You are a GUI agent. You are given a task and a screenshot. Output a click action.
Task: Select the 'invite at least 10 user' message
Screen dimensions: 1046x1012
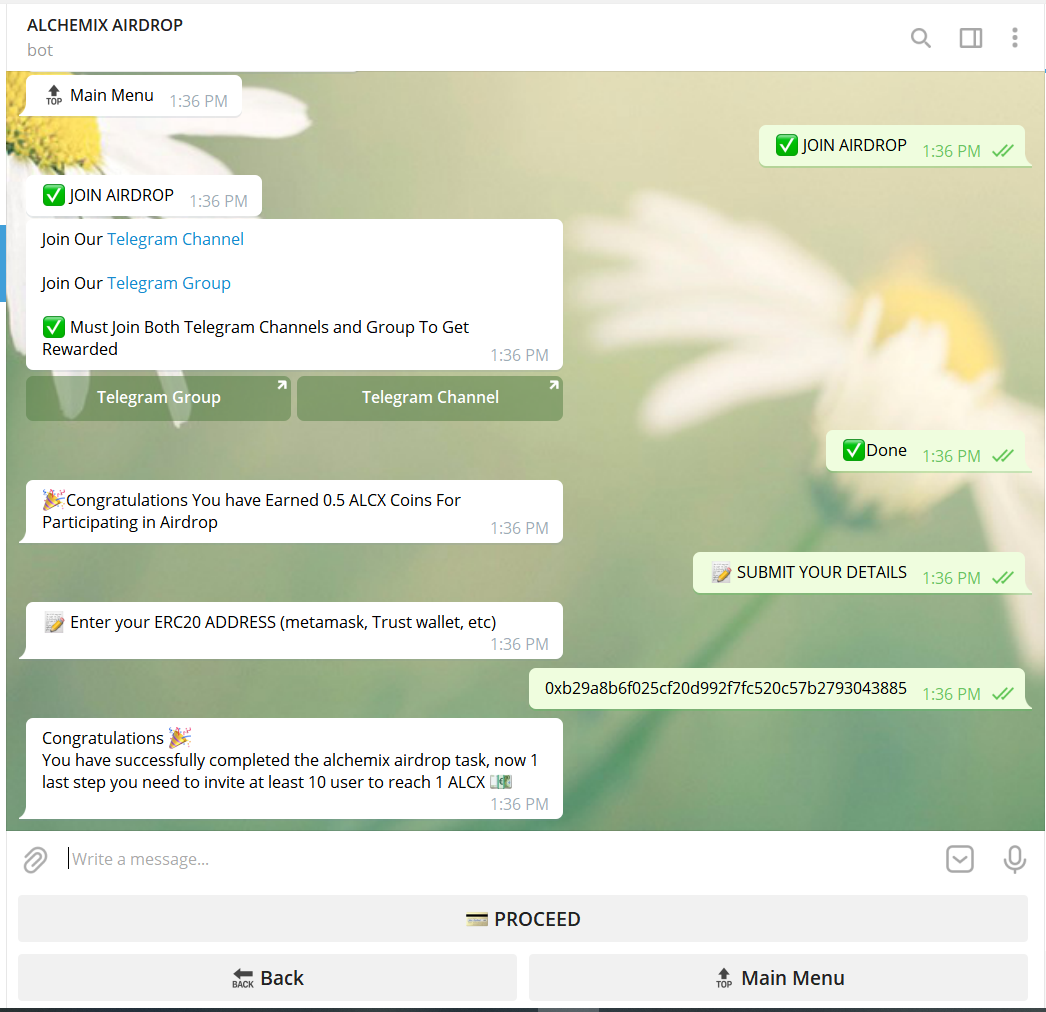point(294,768)
